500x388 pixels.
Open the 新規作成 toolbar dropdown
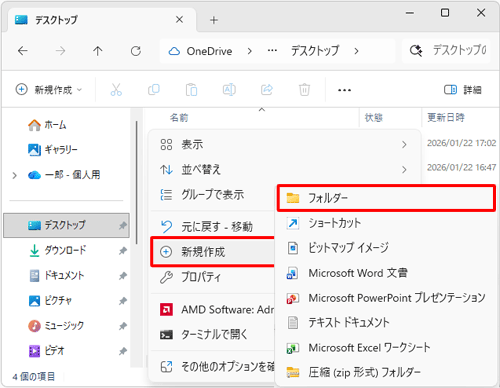pyautogui.click(x=49, y=90)
